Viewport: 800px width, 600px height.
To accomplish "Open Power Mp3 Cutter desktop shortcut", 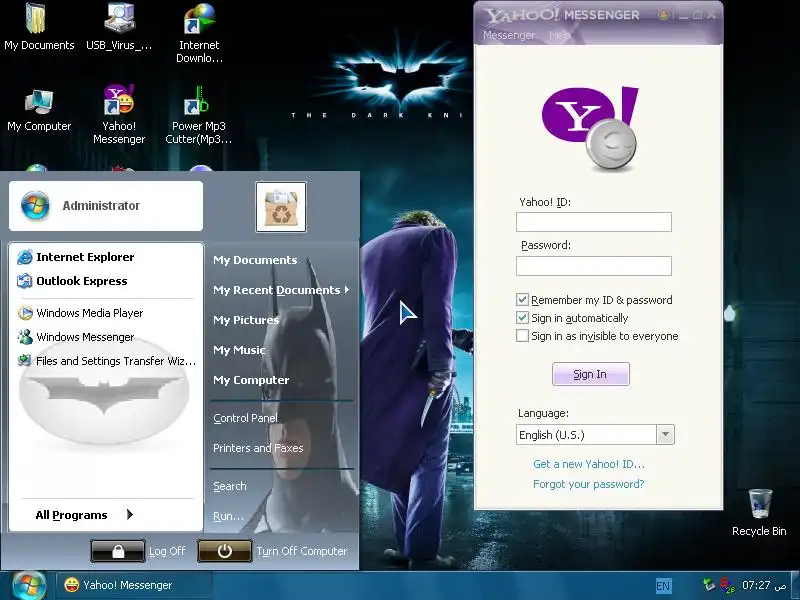I will 198,114.
